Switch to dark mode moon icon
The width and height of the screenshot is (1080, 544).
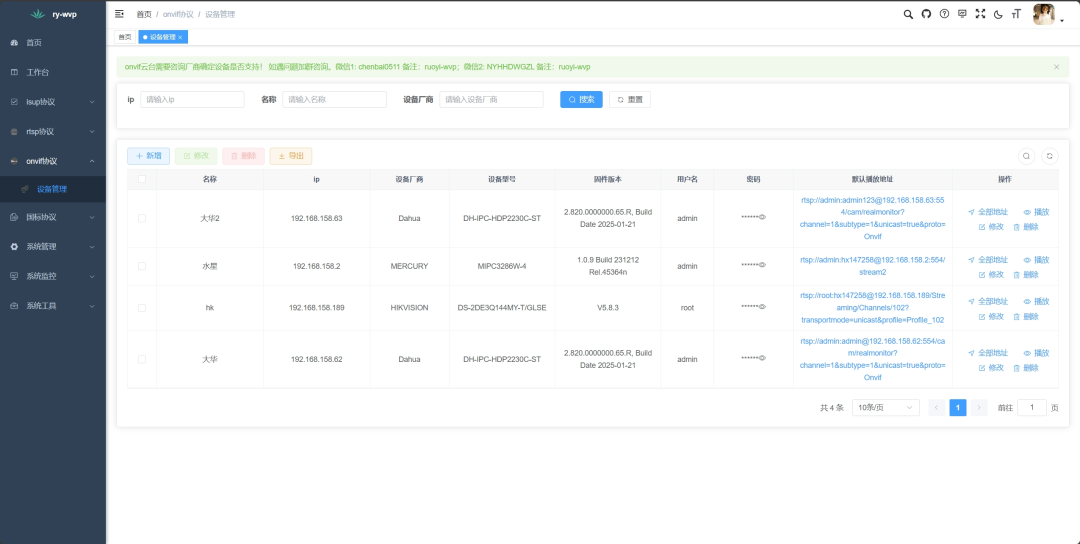click(x=999, y=14)
